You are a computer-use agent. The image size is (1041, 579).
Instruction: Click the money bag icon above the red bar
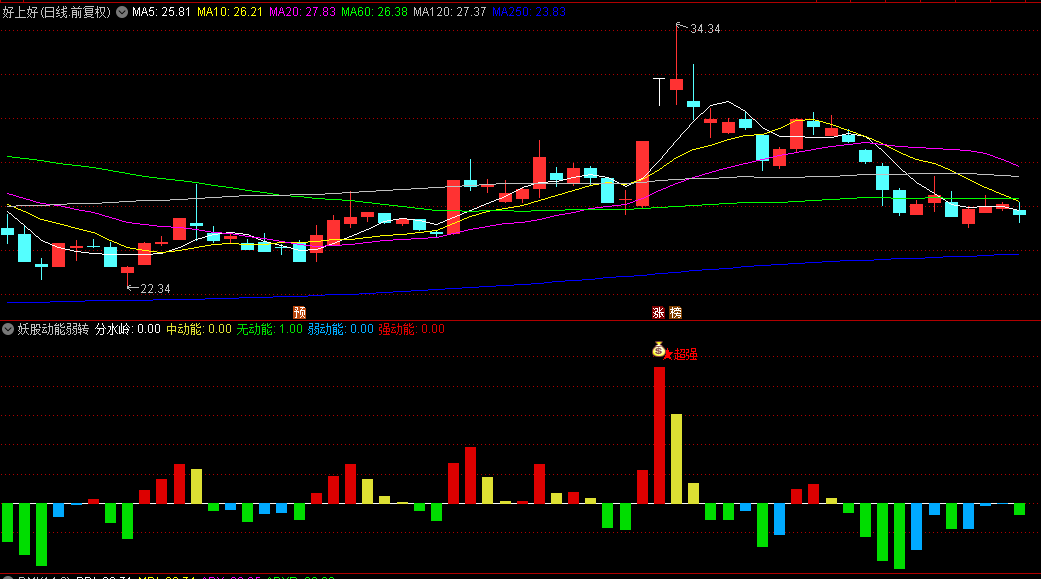coord(659,349)
